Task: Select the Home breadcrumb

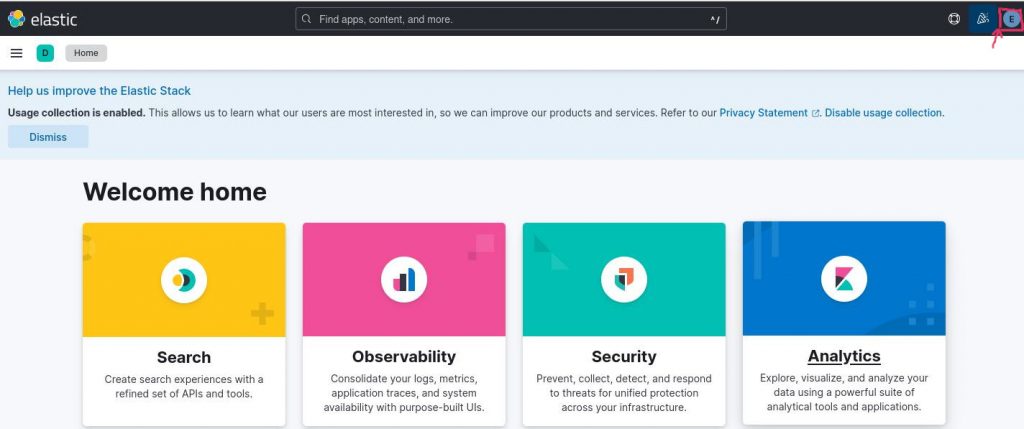Action: pyautogui.click(x=86, y=53)
